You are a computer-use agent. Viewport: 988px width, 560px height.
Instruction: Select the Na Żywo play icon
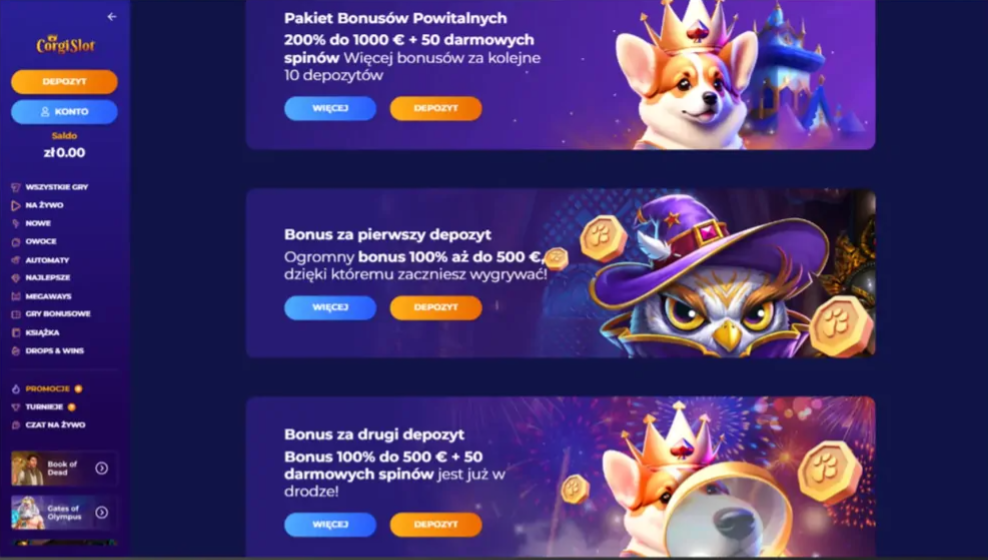click(16, 205)
